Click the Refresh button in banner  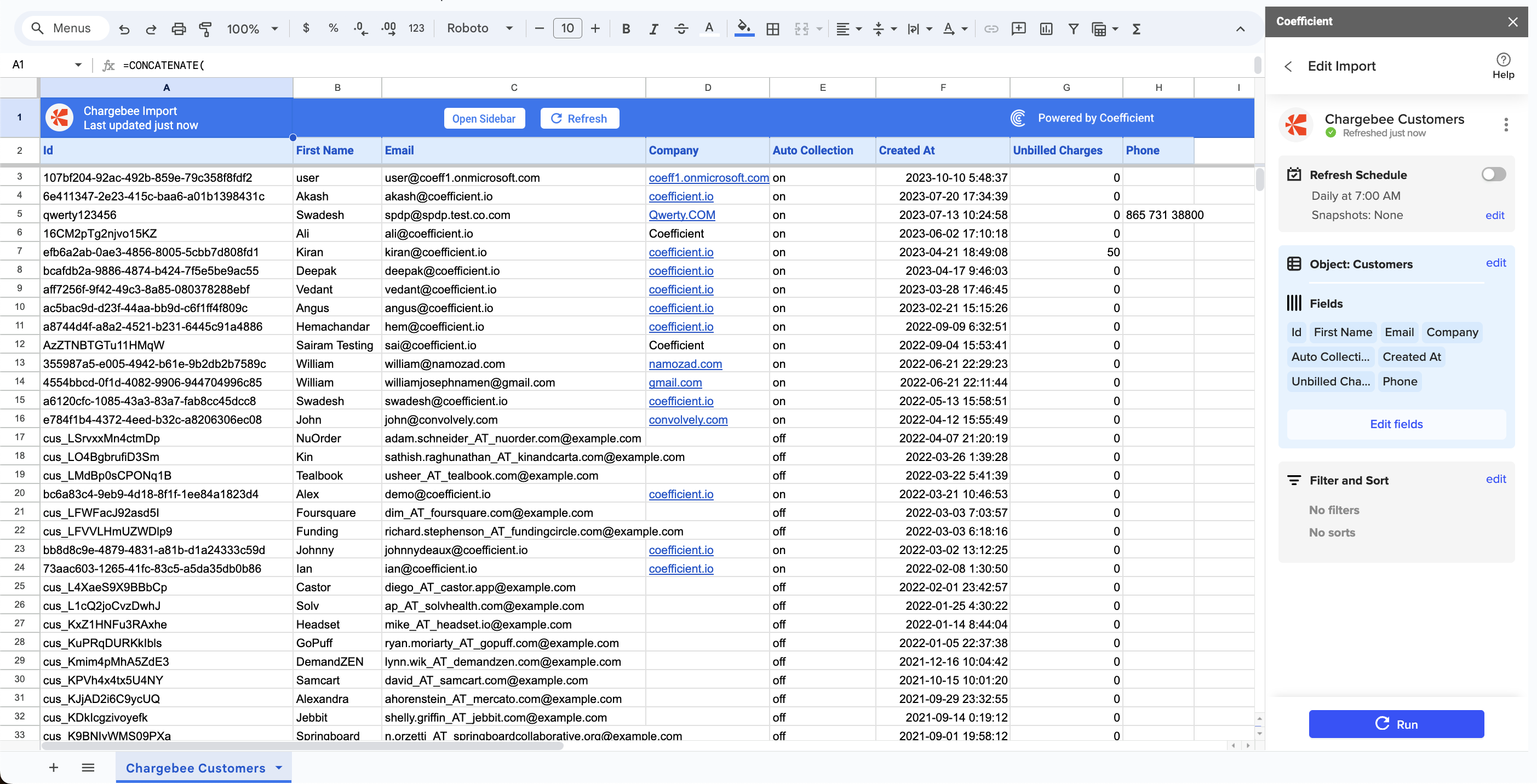[580, 118]
